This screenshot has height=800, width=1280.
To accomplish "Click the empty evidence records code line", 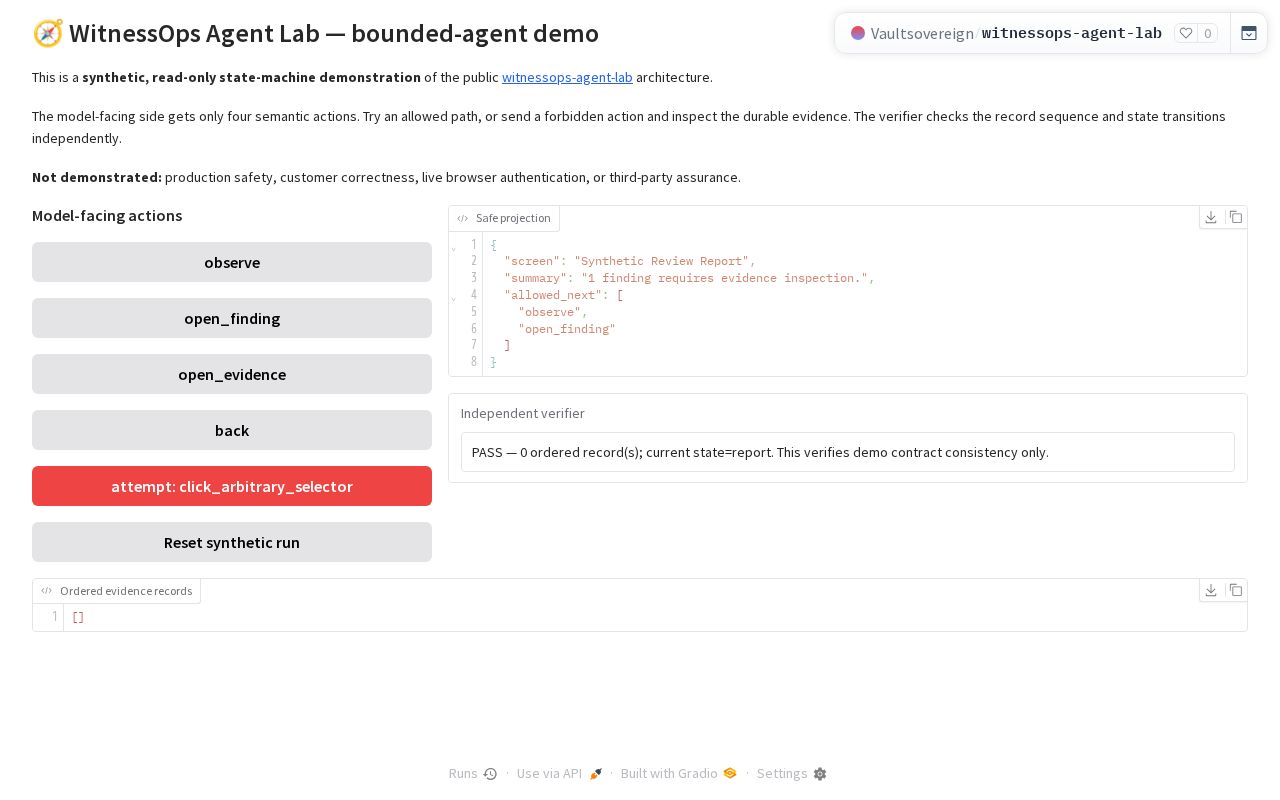I will pyautogui.click(x=655, y=617).
